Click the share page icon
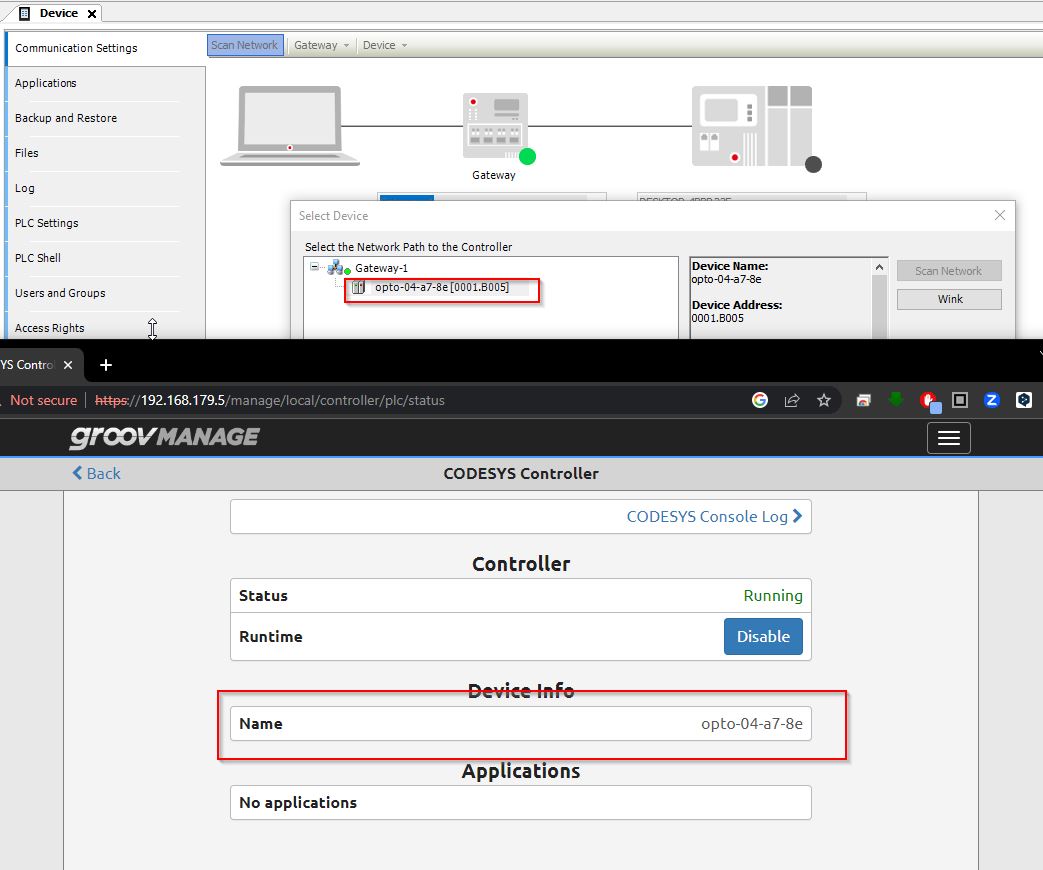 [x=792, y=400]
